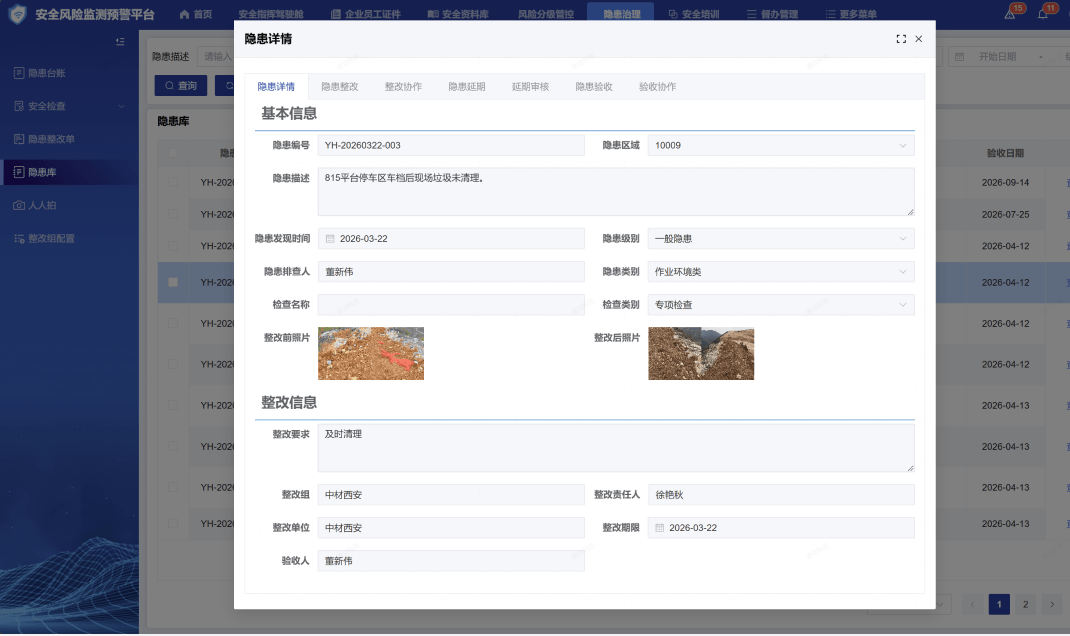Click the calendar icon in 隐患发现时间

point(330,239)
